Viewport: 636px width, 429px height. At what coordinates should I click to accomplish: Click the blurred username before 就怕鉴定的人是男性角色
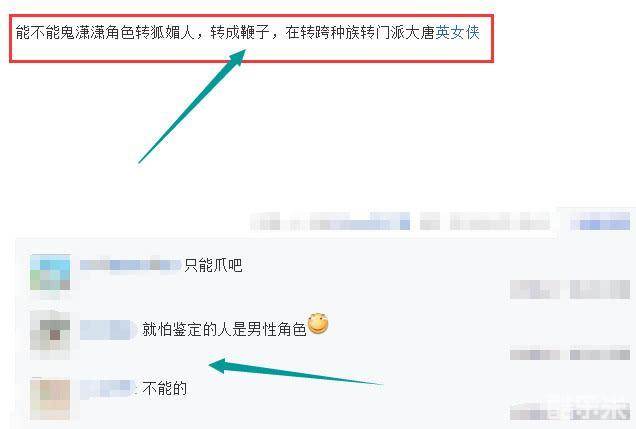108,329
